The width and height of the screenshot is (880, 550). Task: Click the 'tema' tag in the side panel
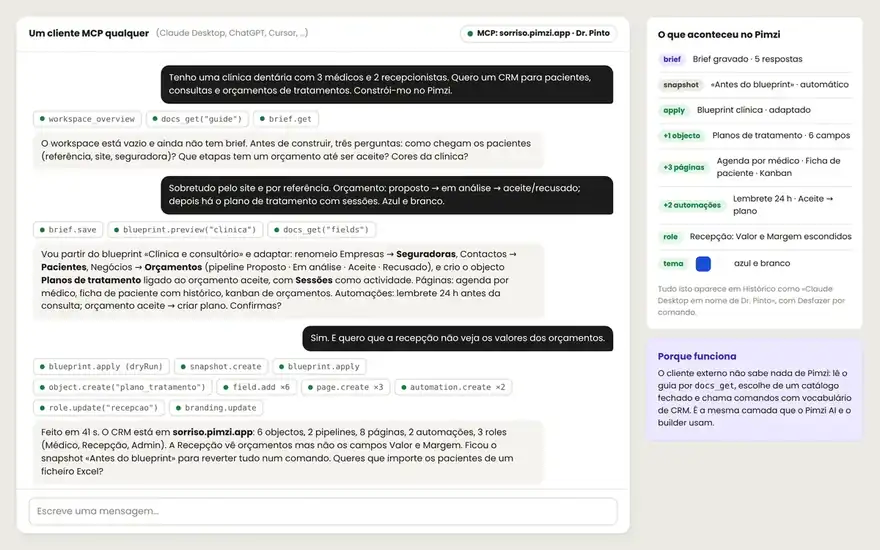coord(673,264)
